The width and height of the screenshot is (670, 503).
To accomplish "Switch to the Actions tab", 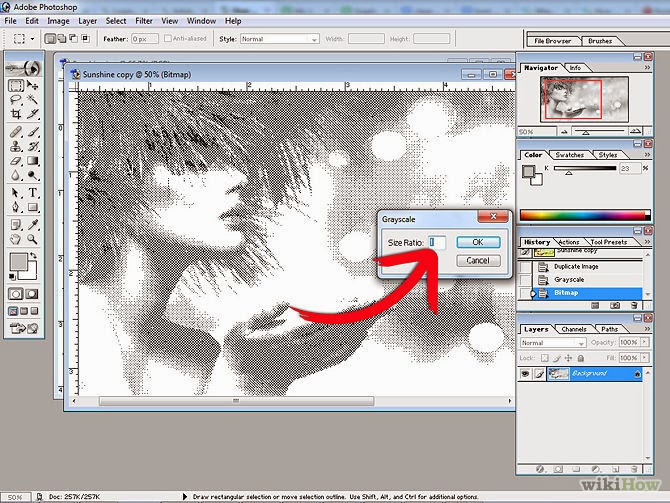I will pos(569,242).
